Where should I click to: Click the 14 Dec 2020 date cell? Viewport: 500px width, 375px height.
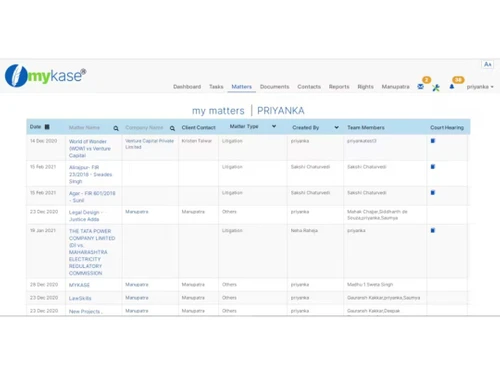pos(43,141)
